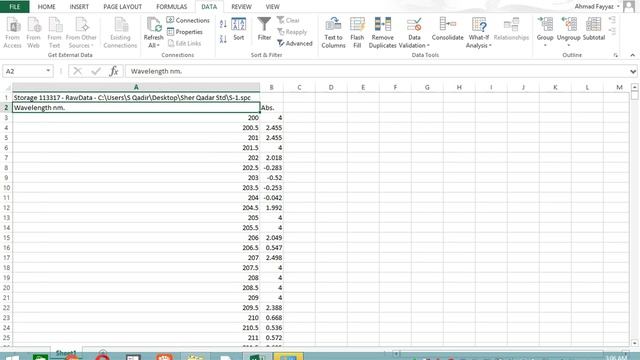Sort Z to A descending

223,39
